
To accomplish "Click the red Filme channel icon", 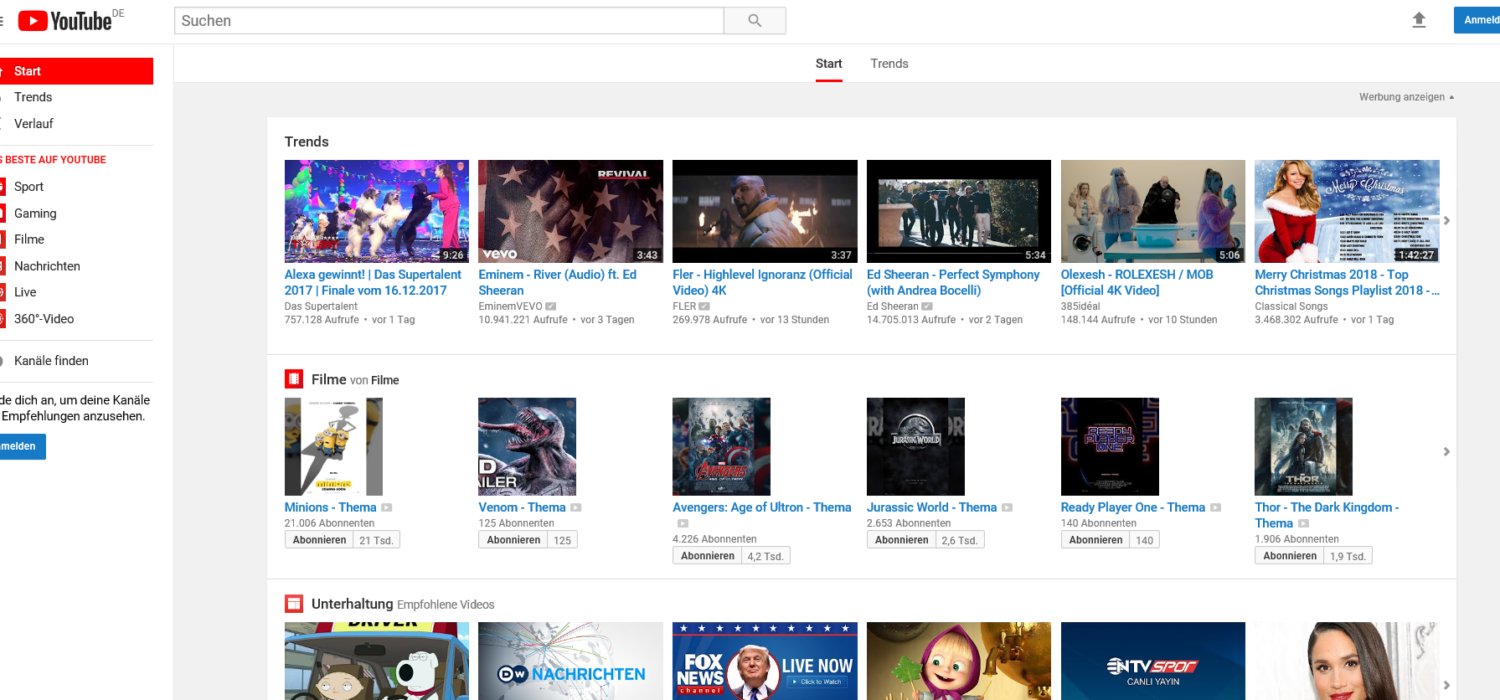I will point(294,379).
